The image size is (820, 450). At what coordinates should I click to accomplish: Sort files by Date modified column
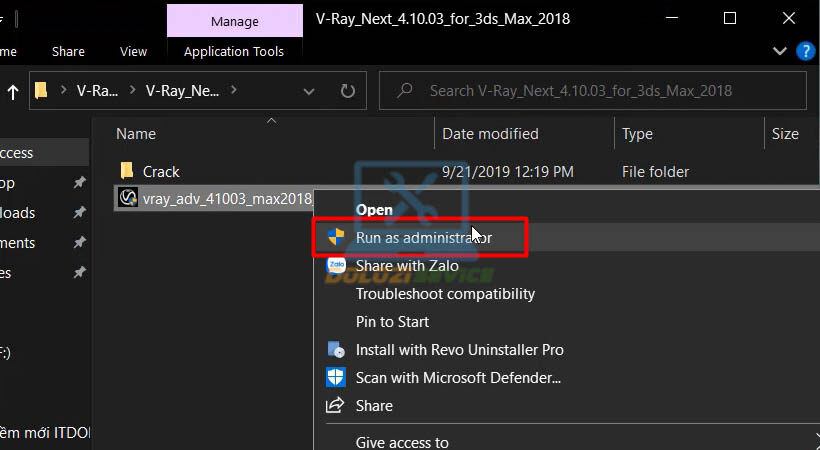coord(491,134)
